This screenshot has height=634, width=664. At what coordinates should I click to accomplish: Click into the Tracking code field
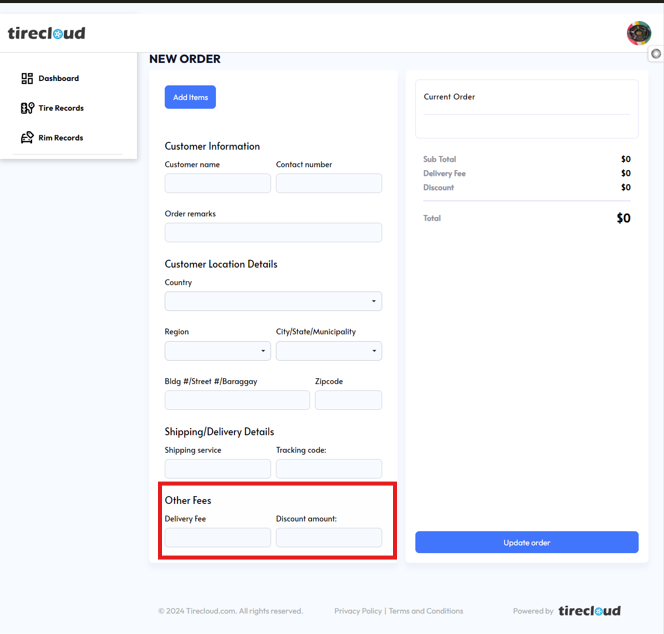(328, 468)
